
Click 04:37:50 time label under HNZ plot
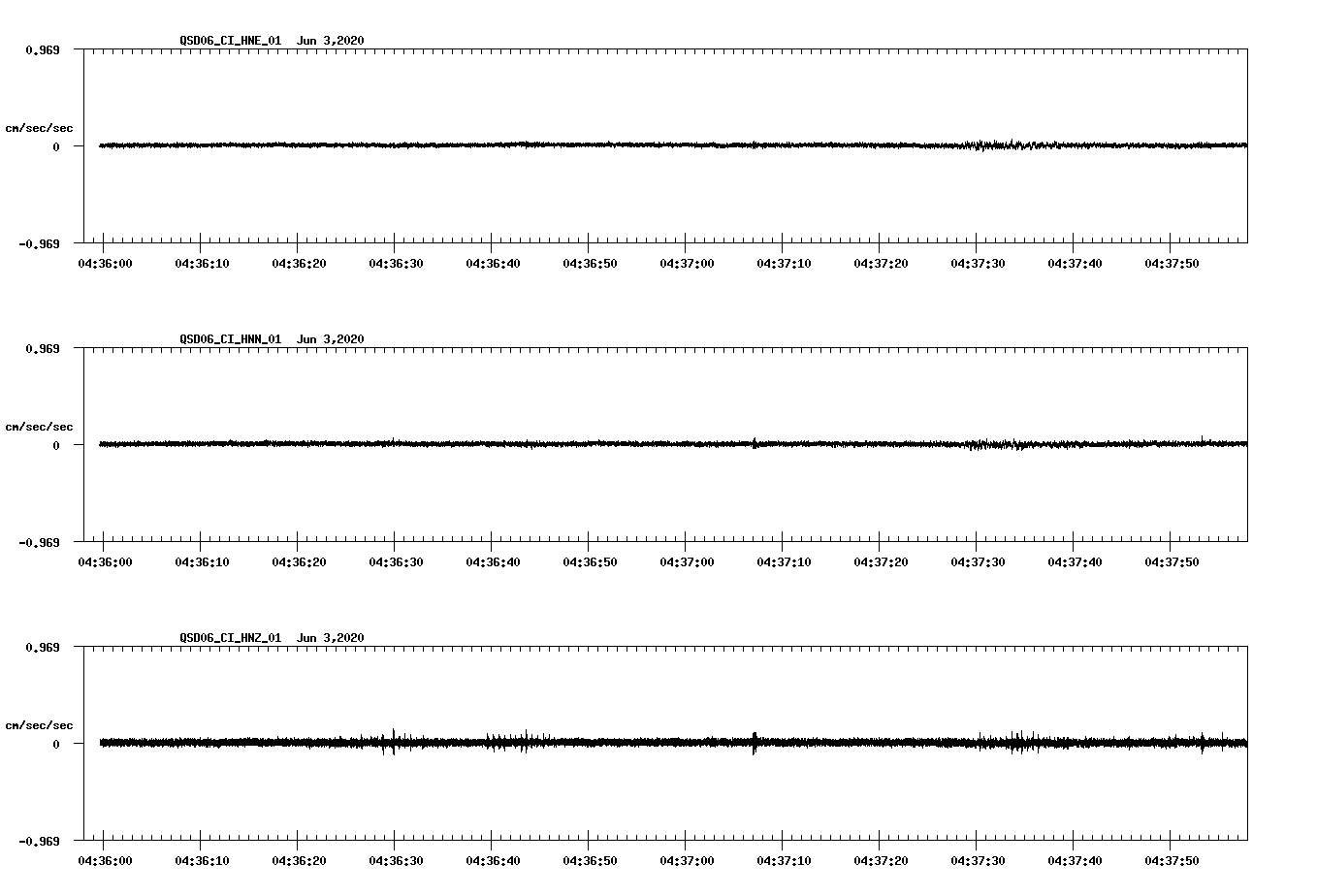[x=1172, y=861]
